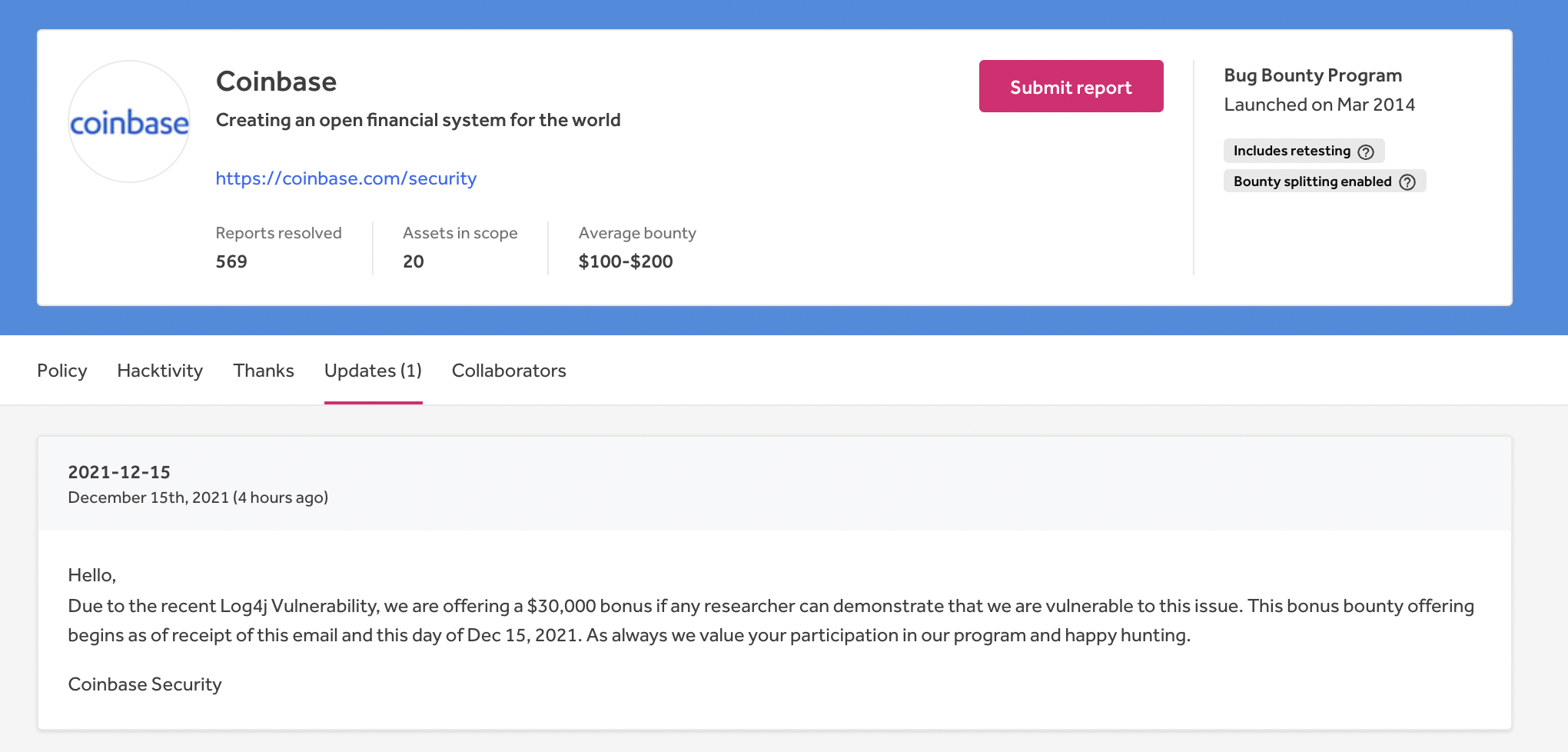Click the Includes retesting help question mark

[1366, 151]
